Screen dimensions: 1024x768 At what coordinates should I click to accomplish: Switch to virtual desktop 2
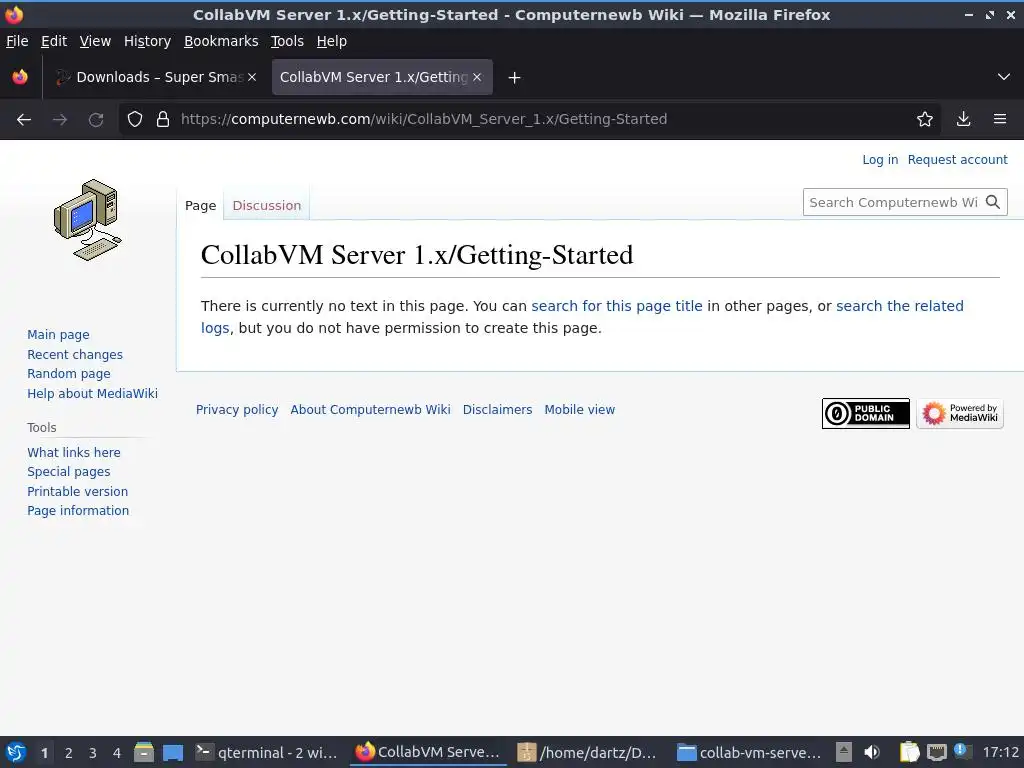(x=69, y=753)
